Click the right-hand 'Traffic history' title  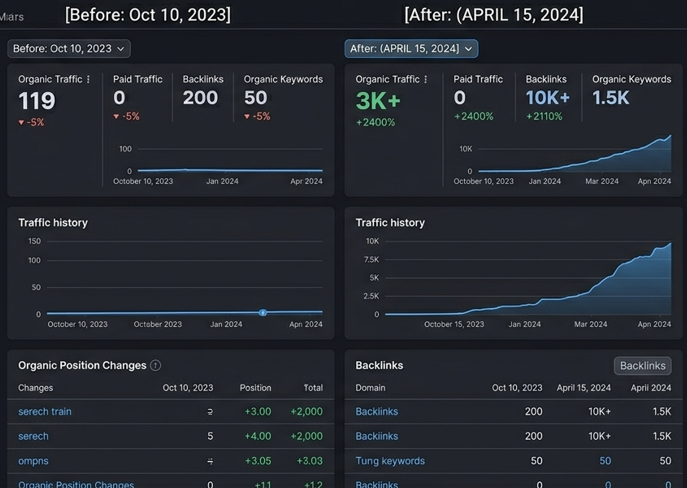[x=390, y=223]
